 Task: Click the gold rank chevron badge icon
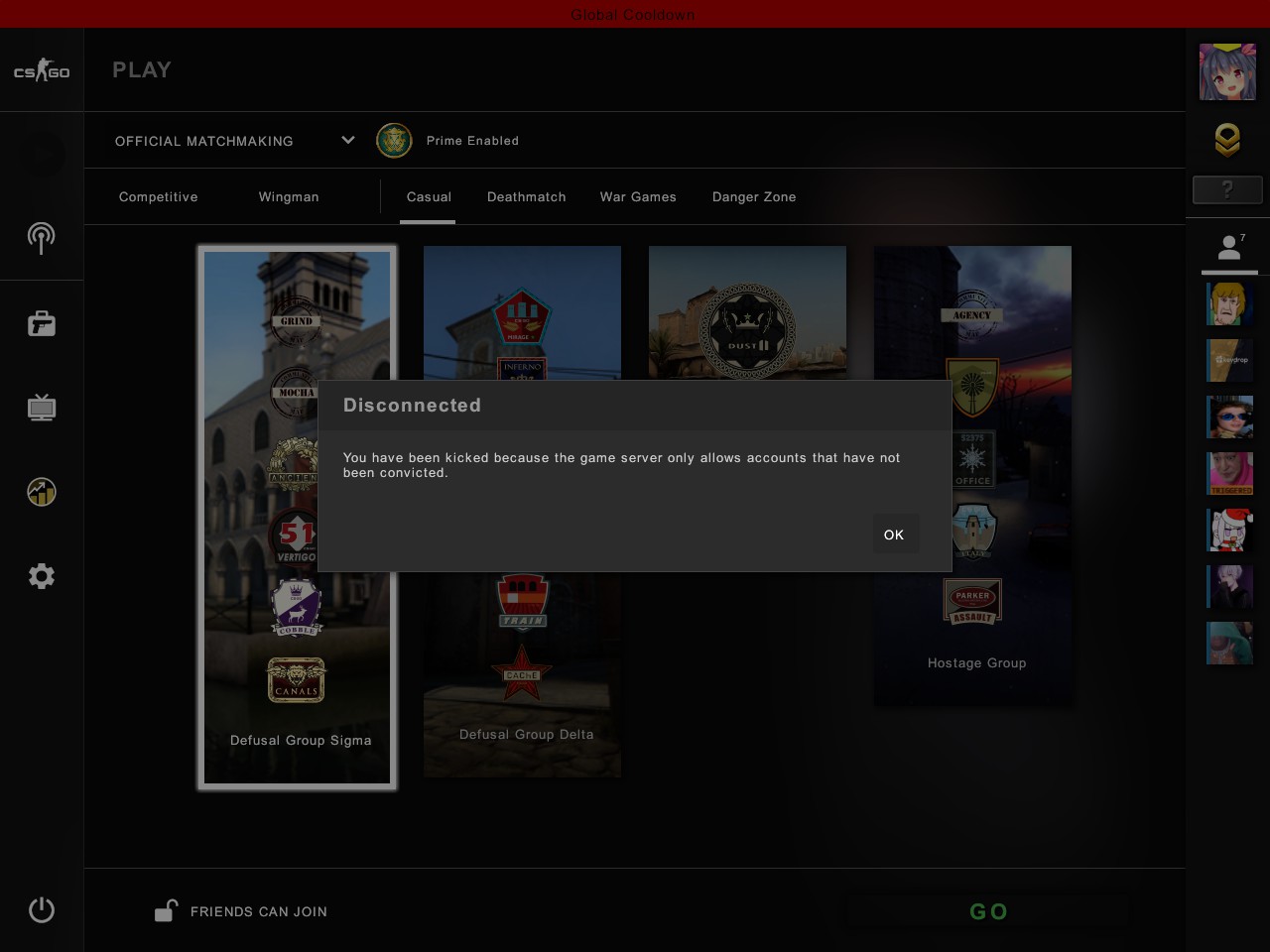click(x=1227, y=140)
